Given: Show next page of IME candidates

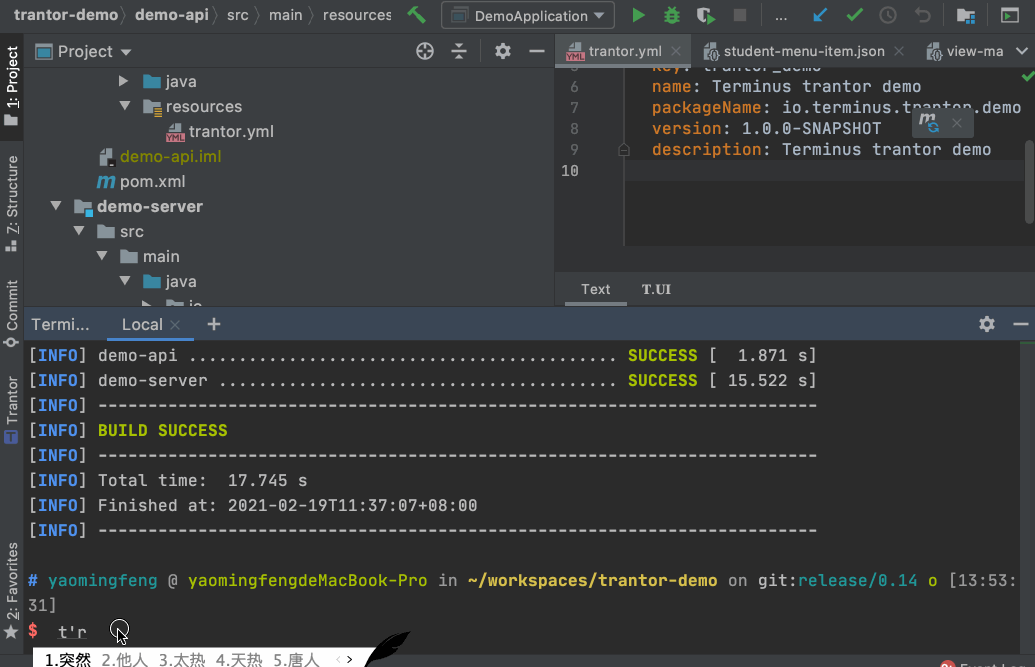Looking at the screenshot, I should [349, 659].
